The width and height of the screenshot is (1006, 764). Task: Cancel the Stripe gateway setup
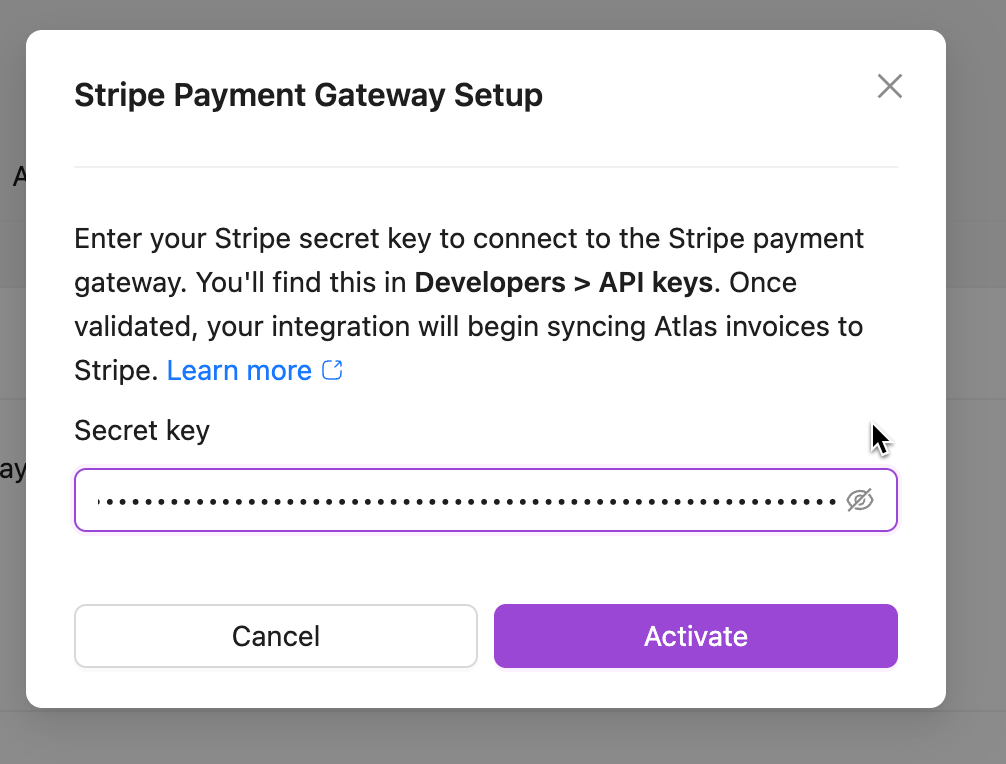(x=276, y=636)
